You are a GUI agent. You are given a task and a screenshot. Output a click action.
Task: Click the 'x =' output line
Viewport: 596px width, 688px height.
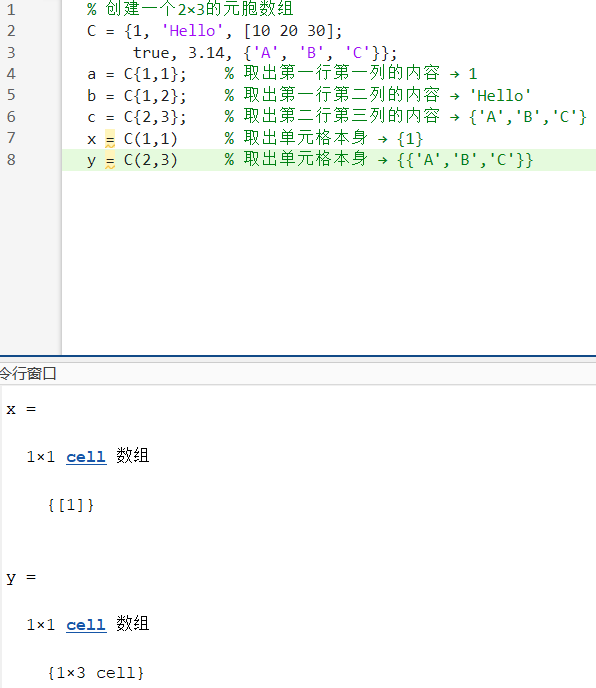tap(21, 409)
